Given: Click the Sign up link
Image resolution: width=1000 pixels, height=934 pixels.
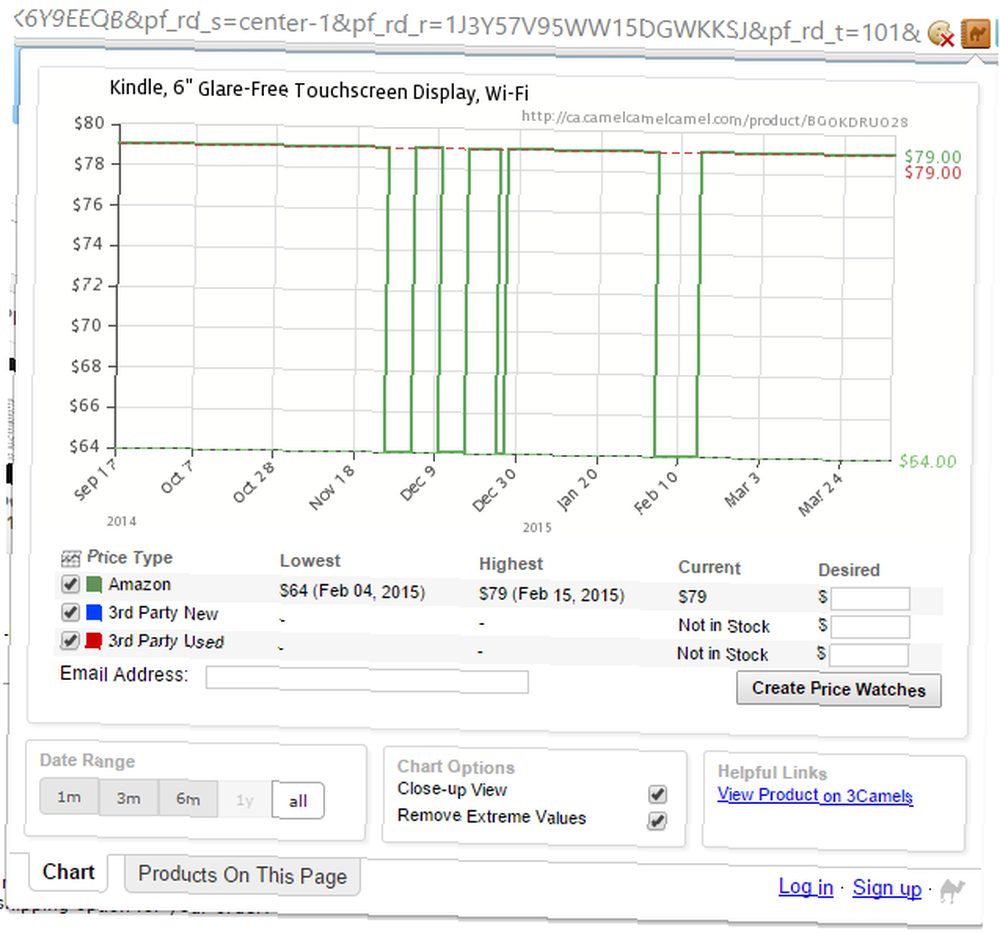Looking at the screenshot, I should (x=887, y=888).
